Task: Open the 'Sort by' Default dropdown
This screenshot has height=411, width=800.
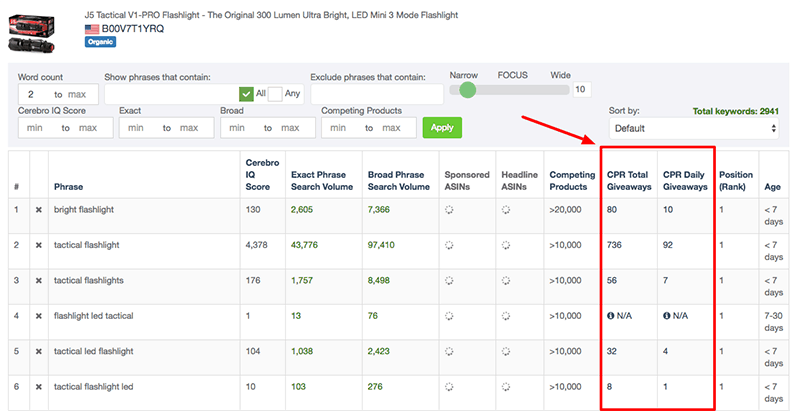Action: click(x=692, y=128)
